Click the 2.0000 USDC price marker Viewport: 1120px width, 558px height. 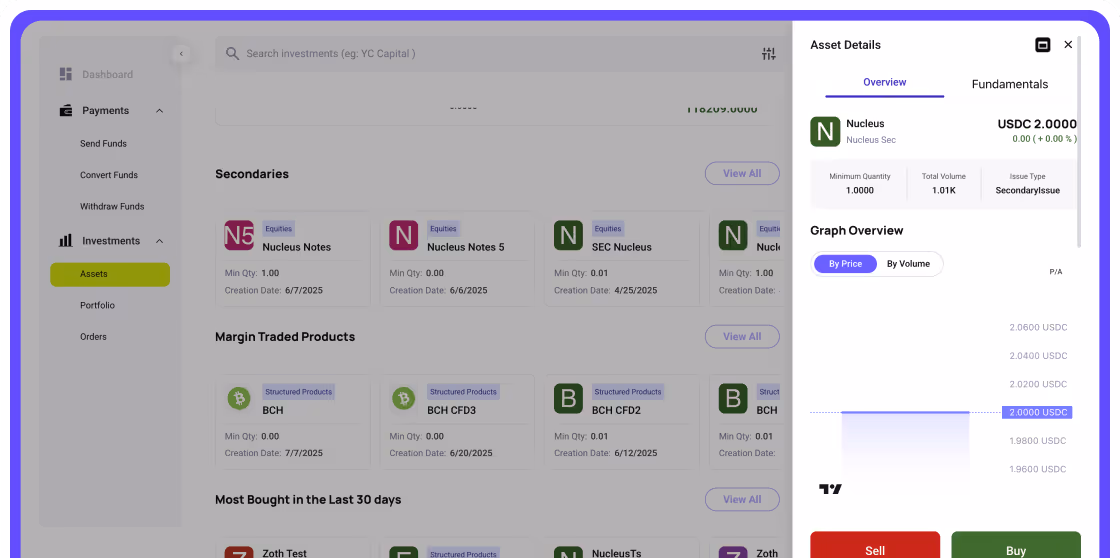(1037, 412)
